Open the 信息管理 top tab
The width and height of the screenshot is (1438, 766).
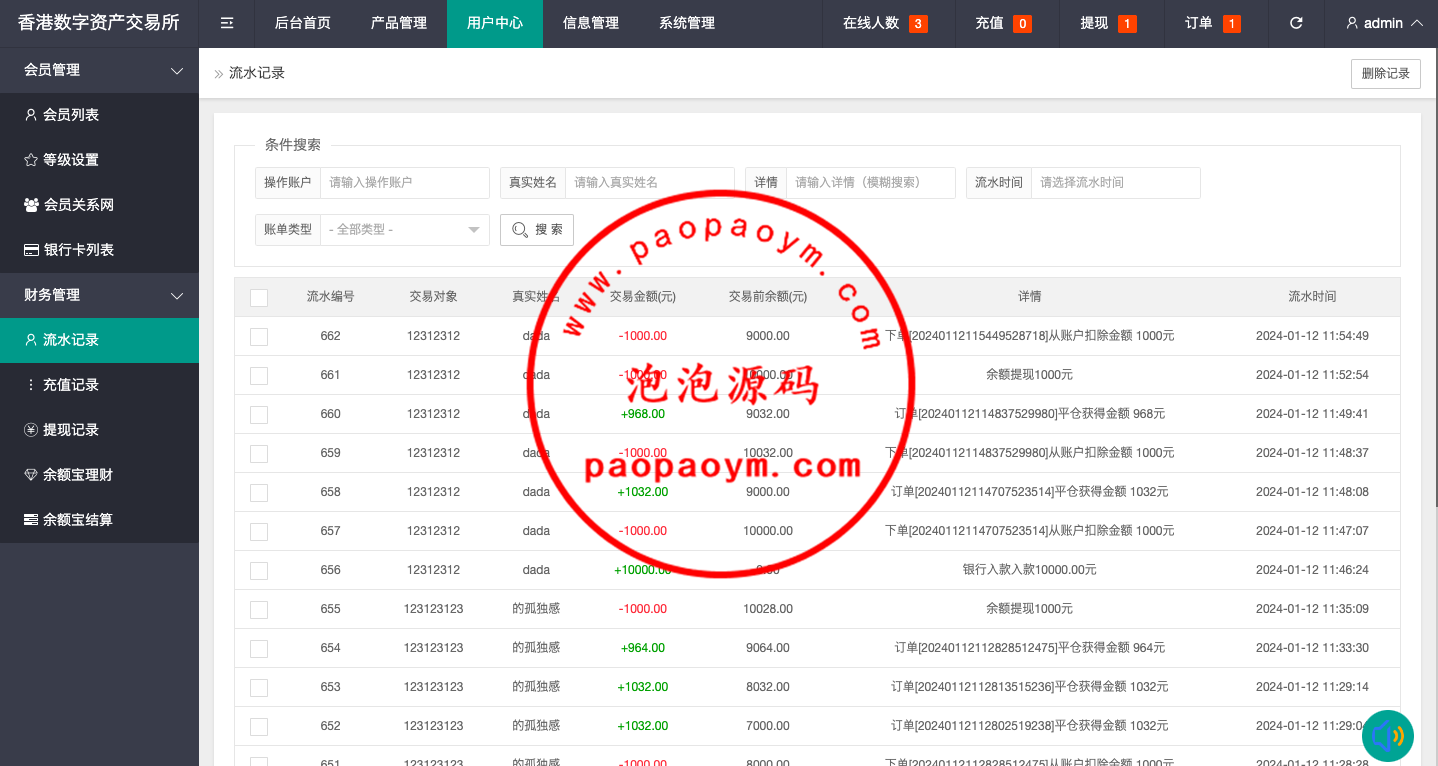(x=591, y=23)
